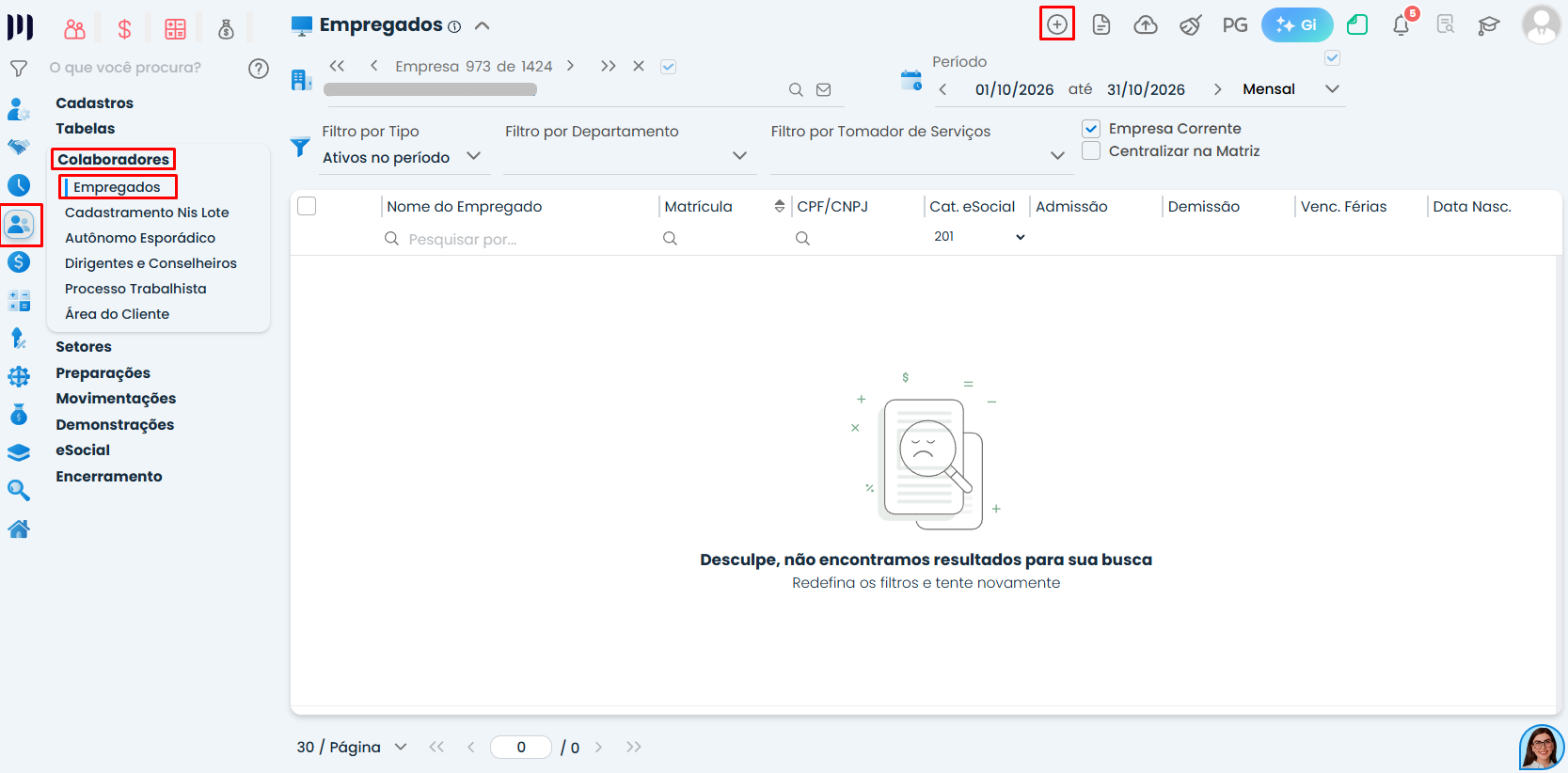
Task: Open the Mensal period dropdown
Action: [1291, 89]
